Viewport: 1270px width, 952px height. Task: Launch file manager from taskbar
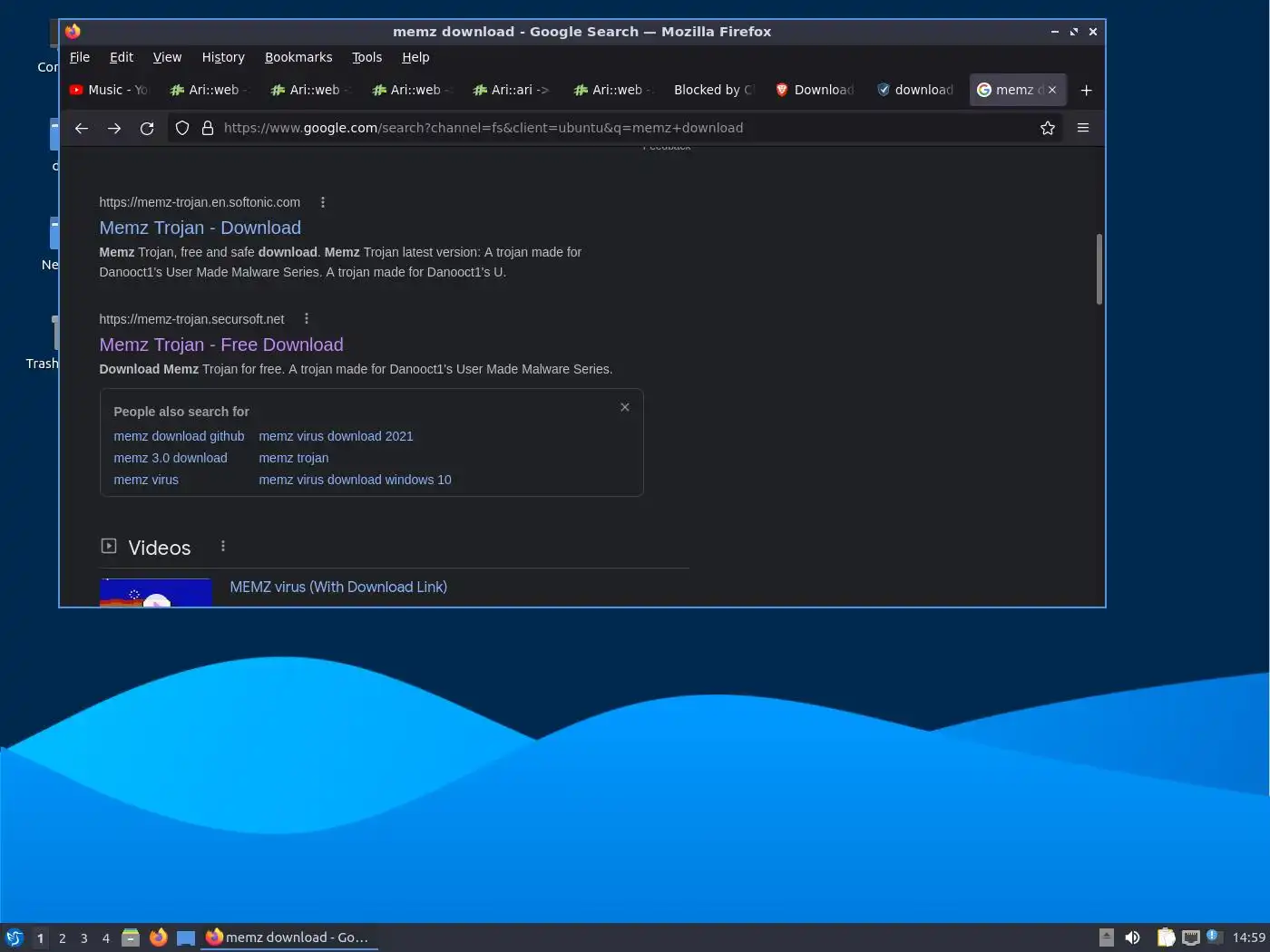point(131,937)
